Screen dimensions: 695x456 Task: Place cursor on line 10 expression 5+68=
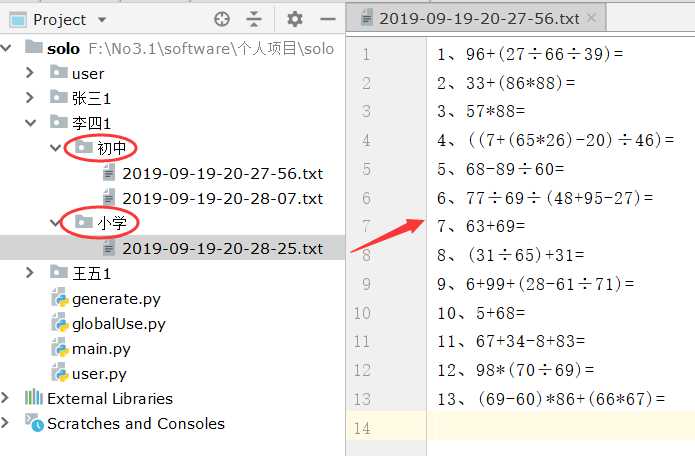(x=500, y=313)
